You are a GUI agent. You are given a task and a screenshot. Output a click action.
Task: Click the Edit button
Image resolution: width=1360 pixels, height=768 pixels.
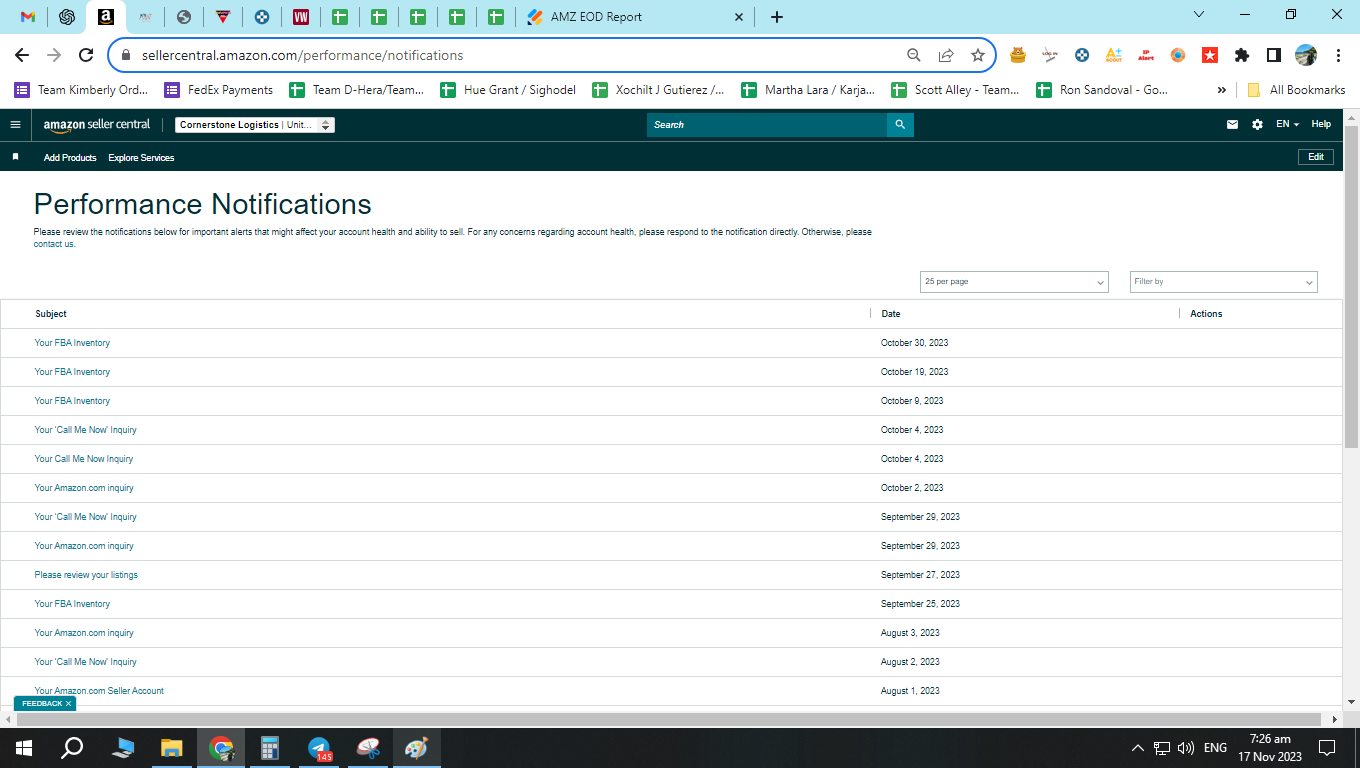(1316, 157)
